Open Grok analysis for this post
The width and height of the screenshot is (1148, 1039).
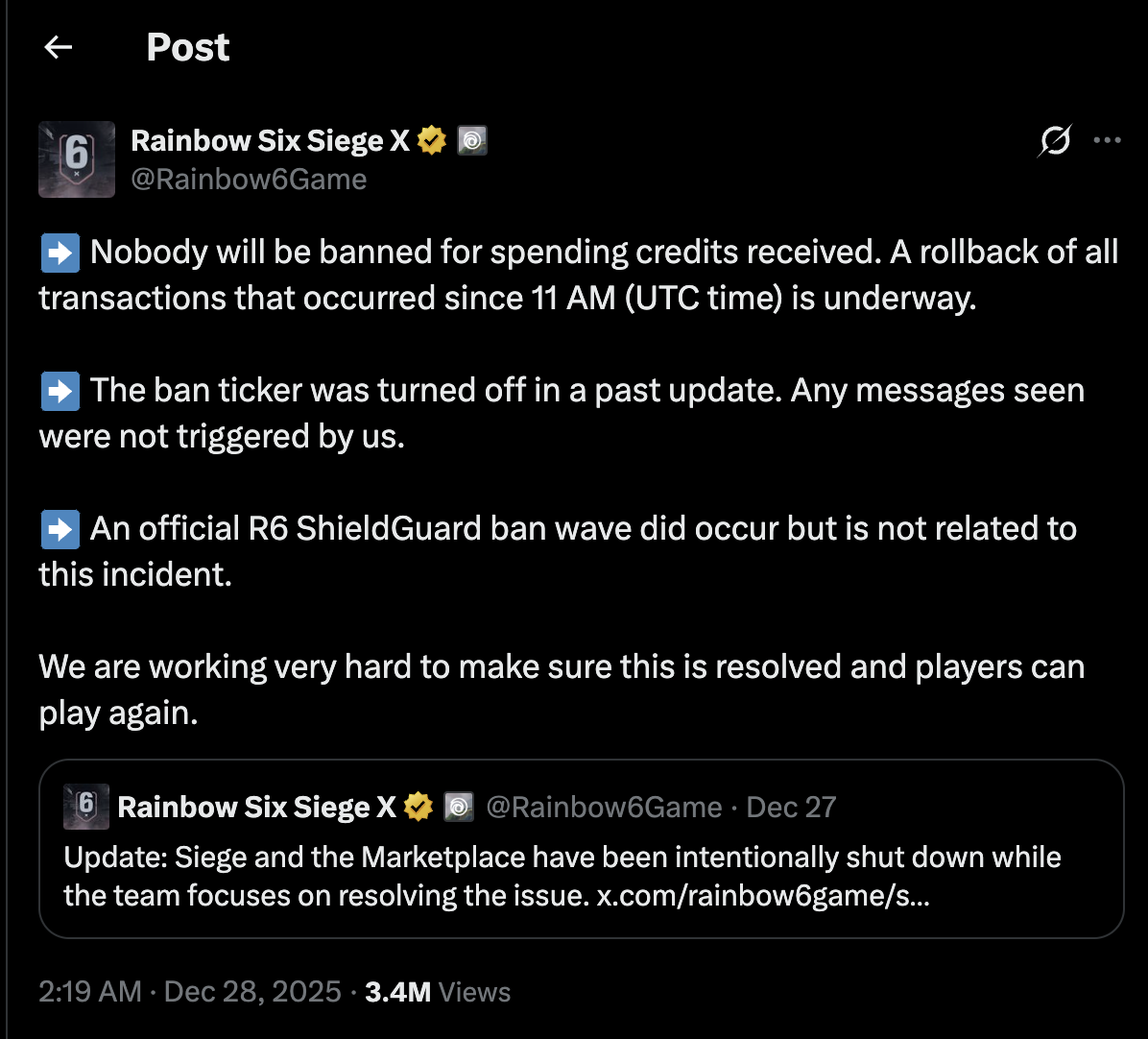(1053, 140)
